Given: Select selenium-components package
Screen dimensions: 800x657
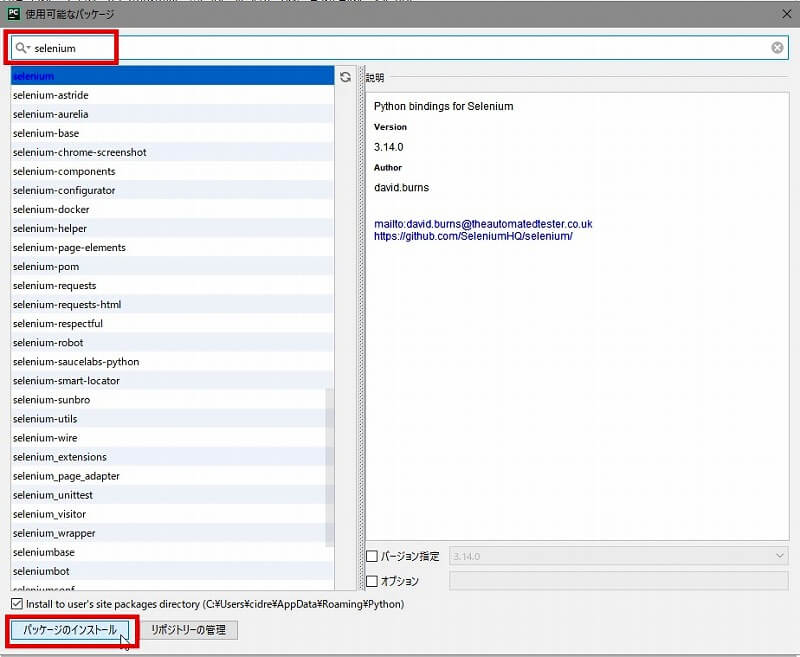Looking at the screenshot, I should pos(172,171).
